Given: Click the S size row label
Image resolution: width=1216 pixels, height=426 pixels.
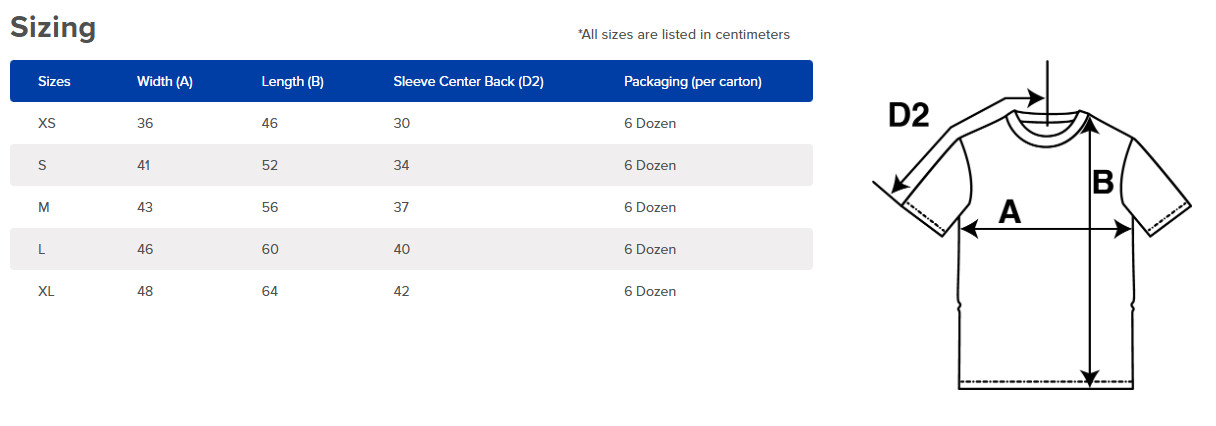Looking at the screenshot, I should pyautogui.click(x=42, y=166).
